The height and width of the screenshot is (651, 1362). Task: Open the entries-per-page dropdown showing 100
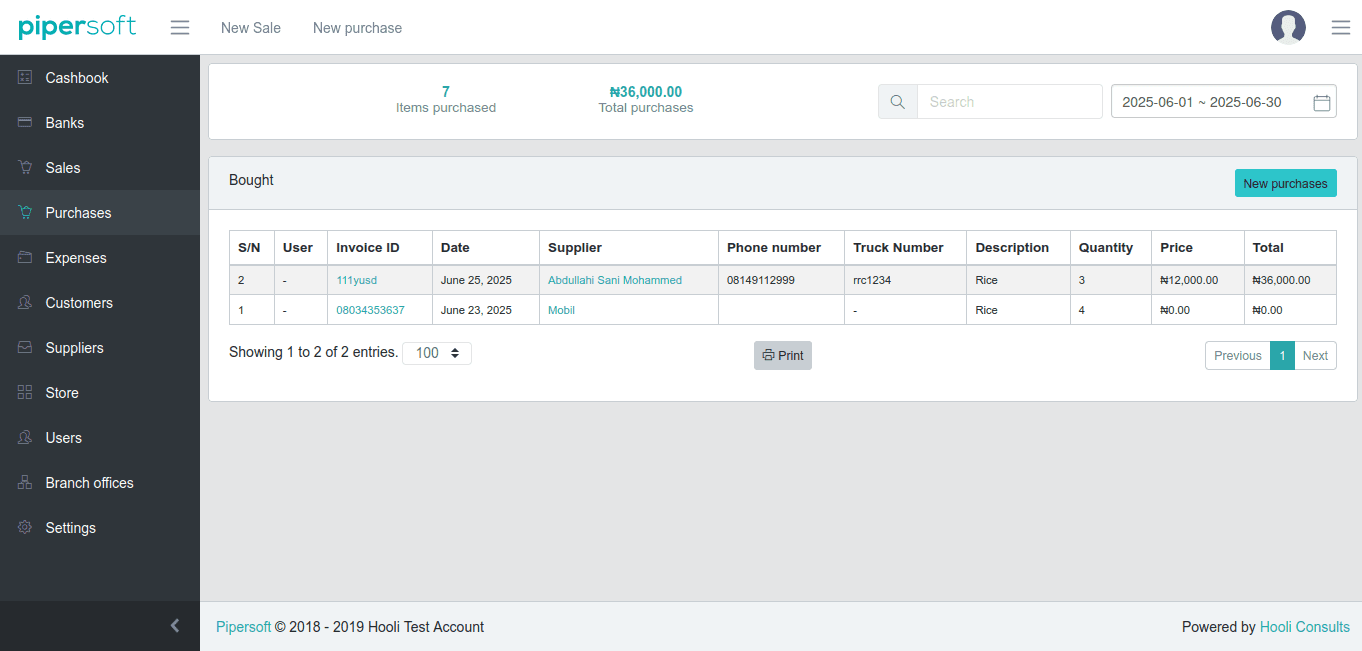pos(437,353)
